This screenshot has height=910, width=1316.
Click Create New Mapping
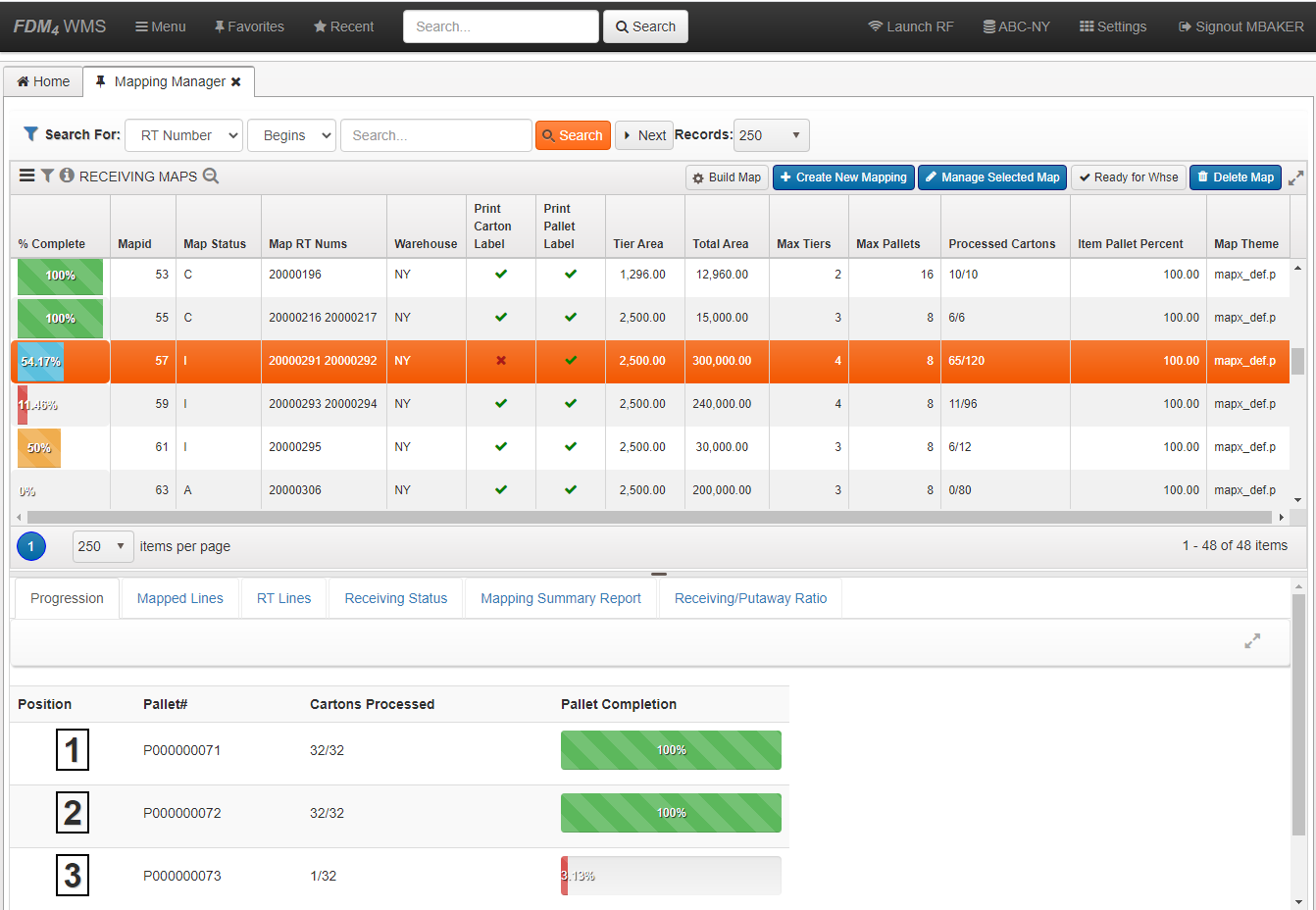[843, 177]
